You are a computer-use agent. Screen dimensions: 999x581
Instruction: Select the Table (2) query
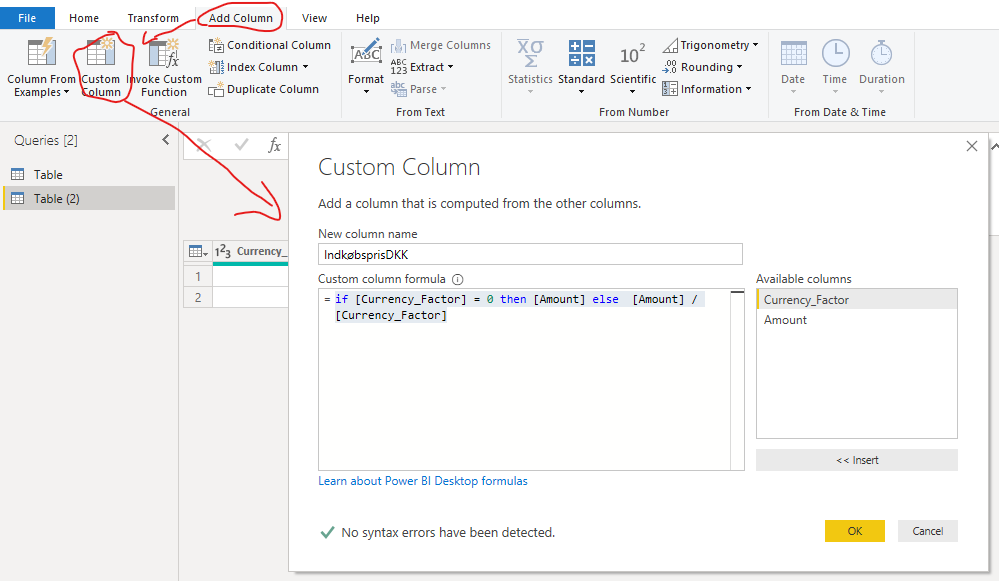click(x=89, y=198)
